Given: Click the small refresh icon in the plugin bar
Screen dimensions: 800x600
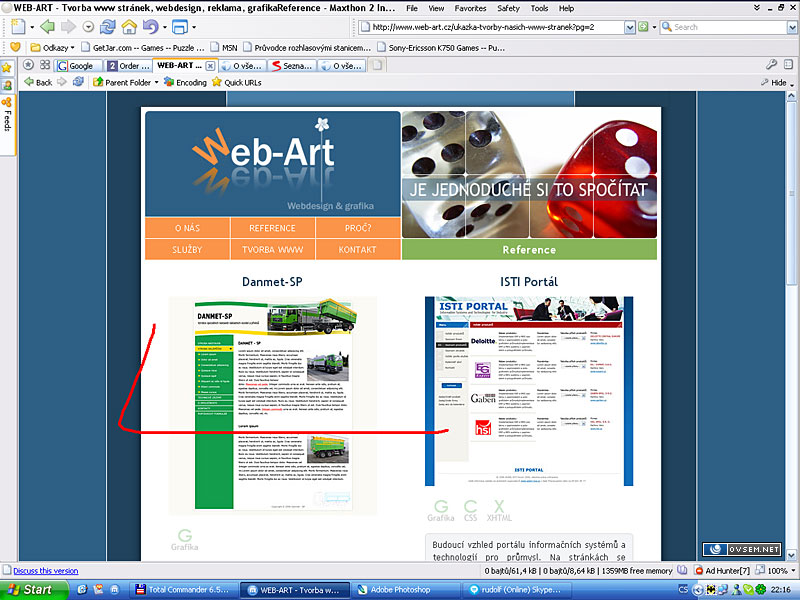Looking at the screenshot, I should 78,82.
